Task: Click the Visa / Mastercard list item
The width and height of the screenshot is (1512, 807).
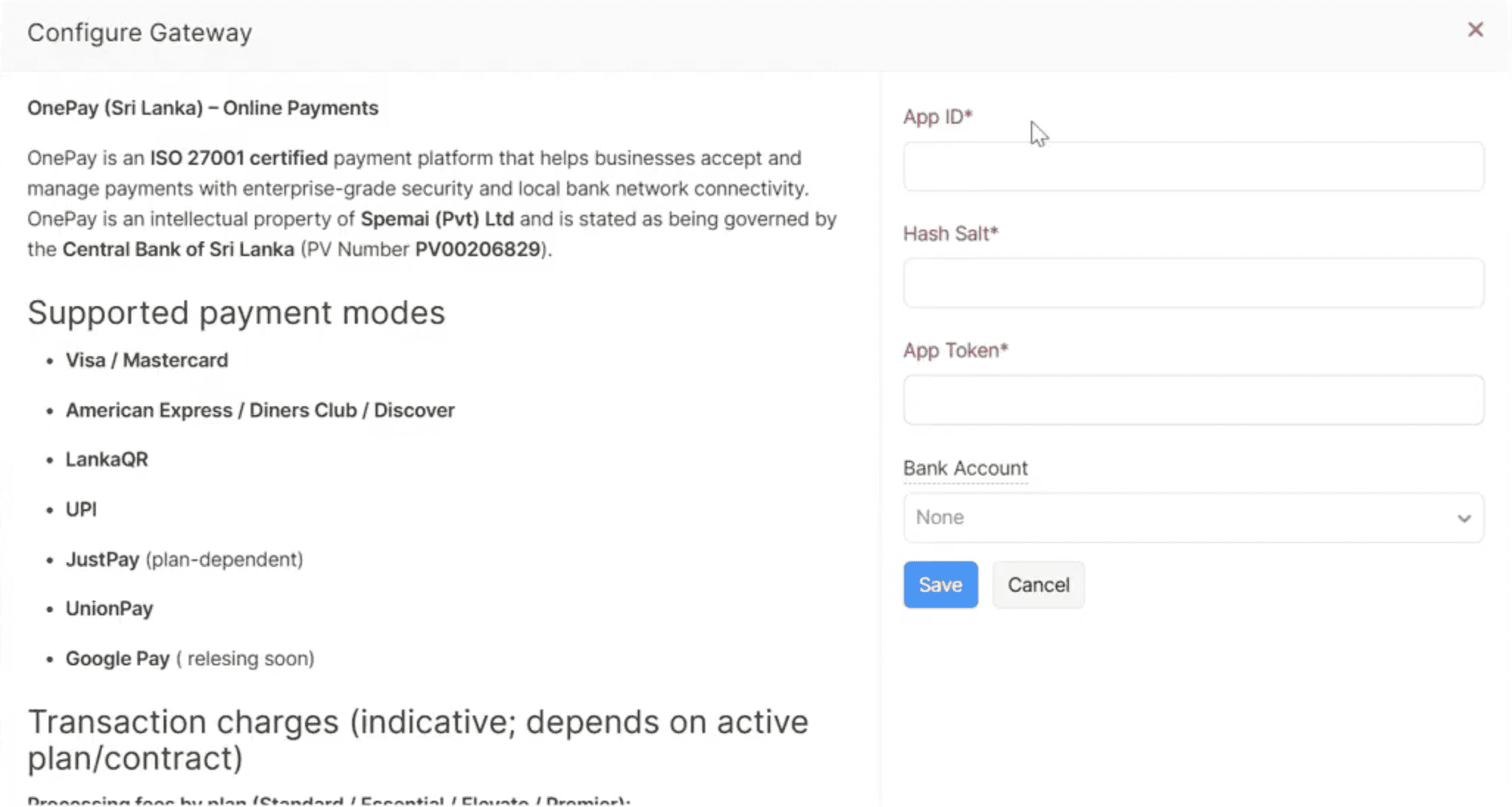Action: [x=147, y=360]
